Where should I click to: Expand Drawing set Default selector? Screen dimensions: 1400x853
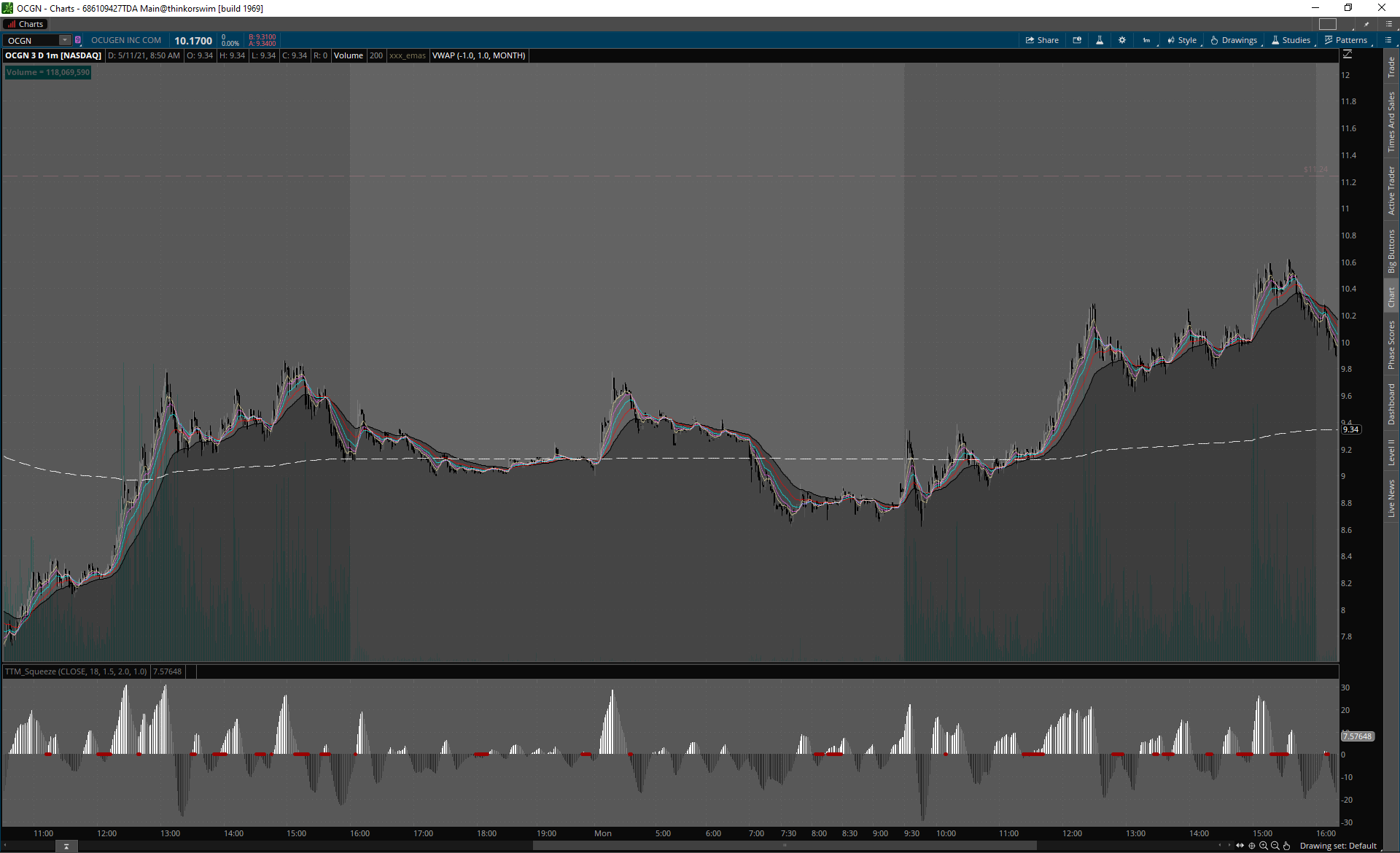pos(1338,846)
